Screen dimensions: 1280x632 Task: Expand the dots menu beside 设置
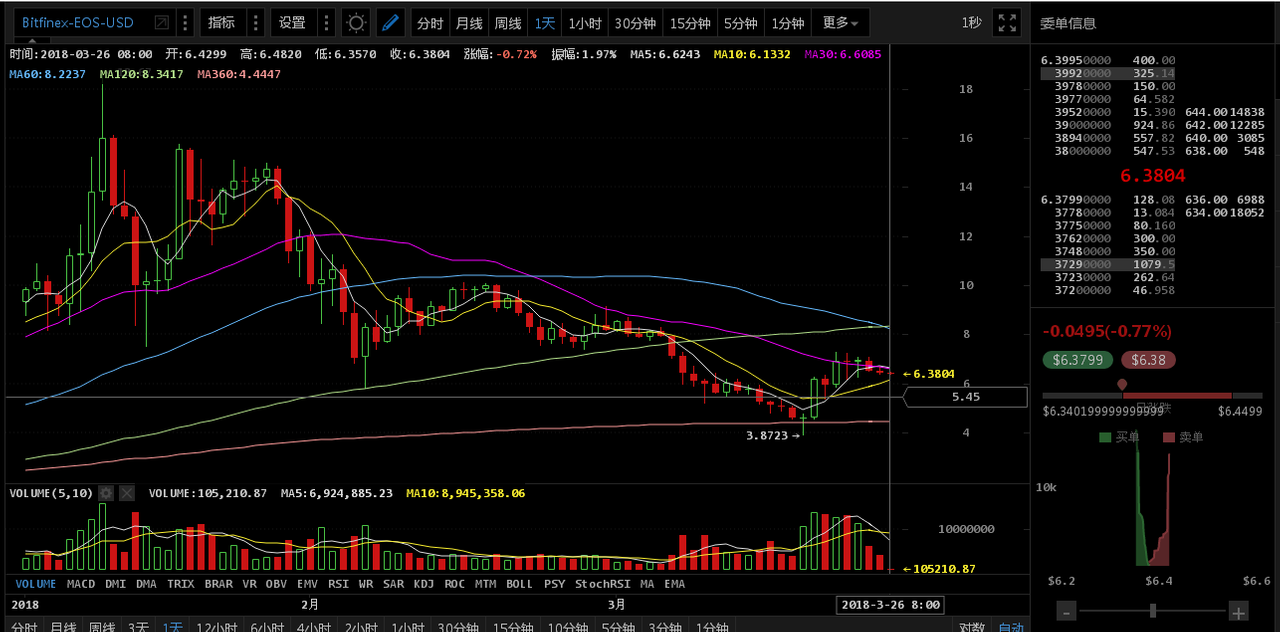tap(326, 23)
